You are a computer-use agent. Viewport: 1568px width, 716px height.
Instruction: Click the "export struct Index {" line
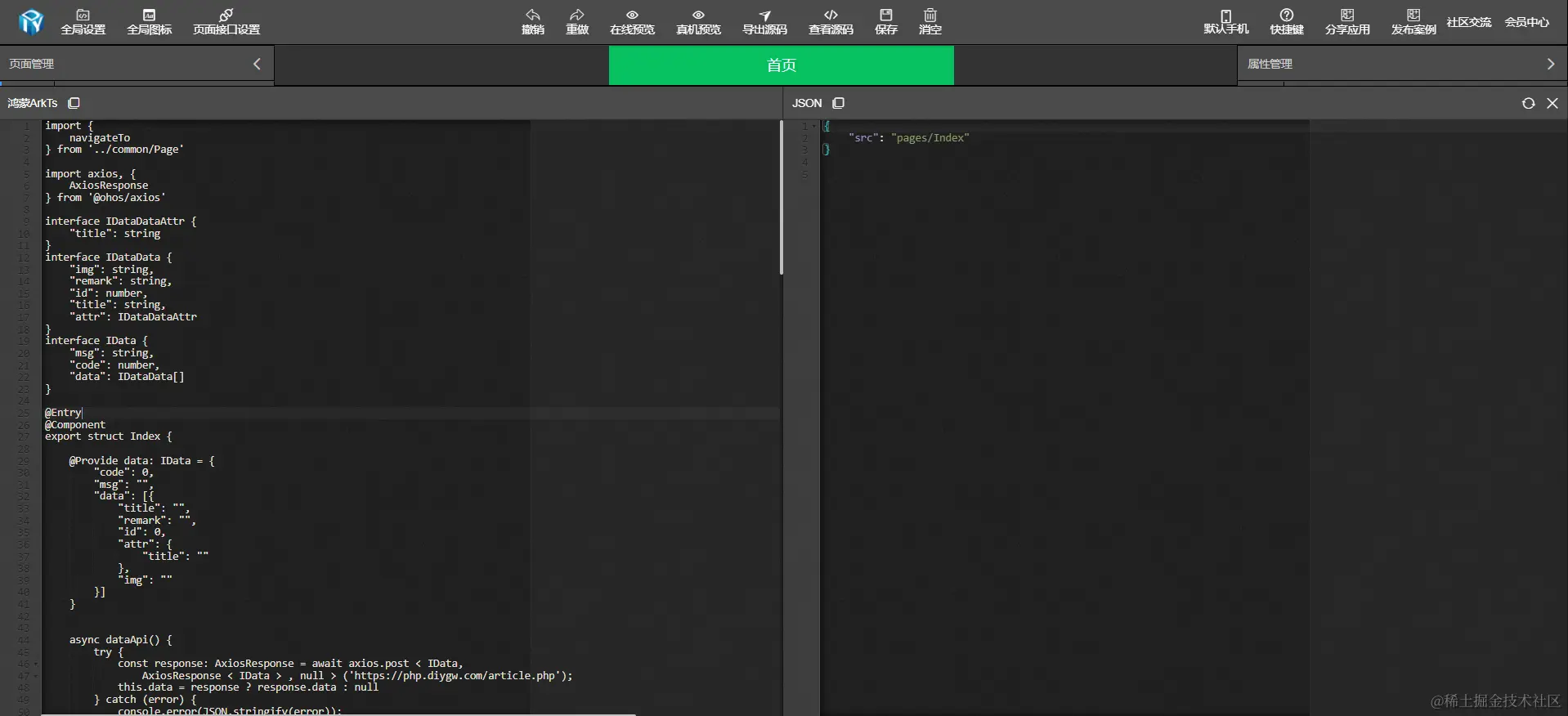(109, 436)
